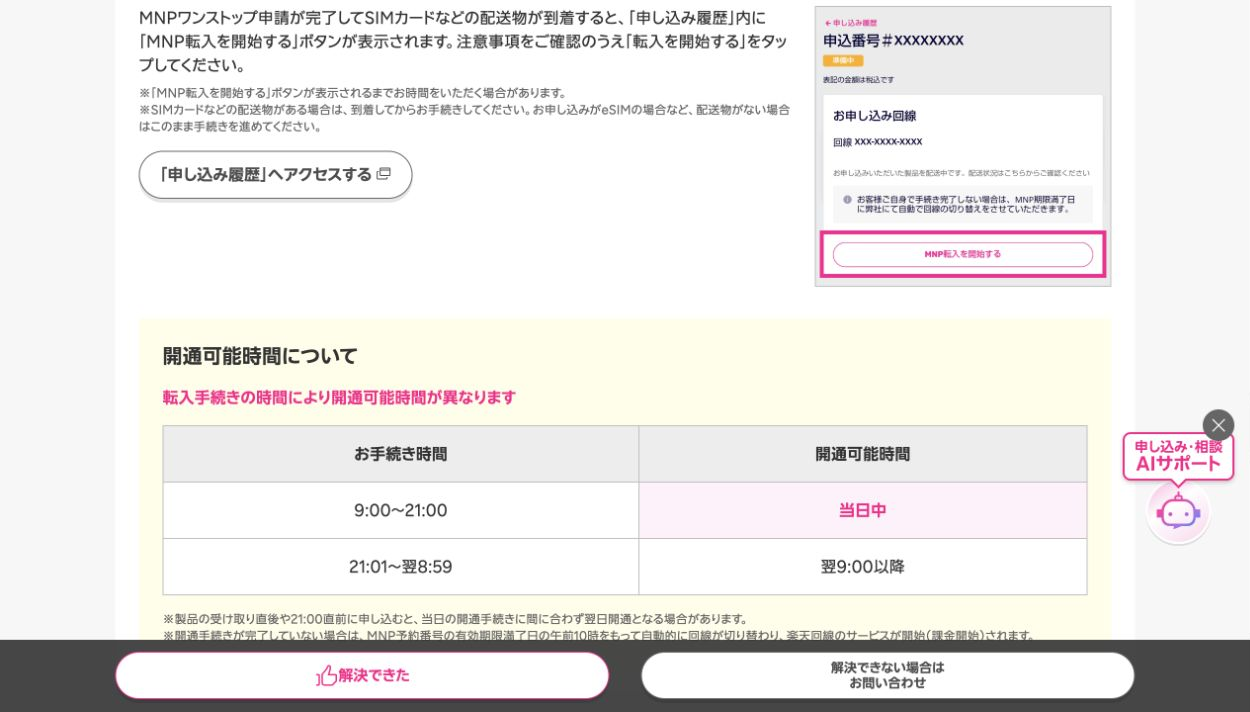The height and width of the screenshot is (712, 1250).
Task: Click the MNP転入を開始する button in the sample image
Action: 963,254
